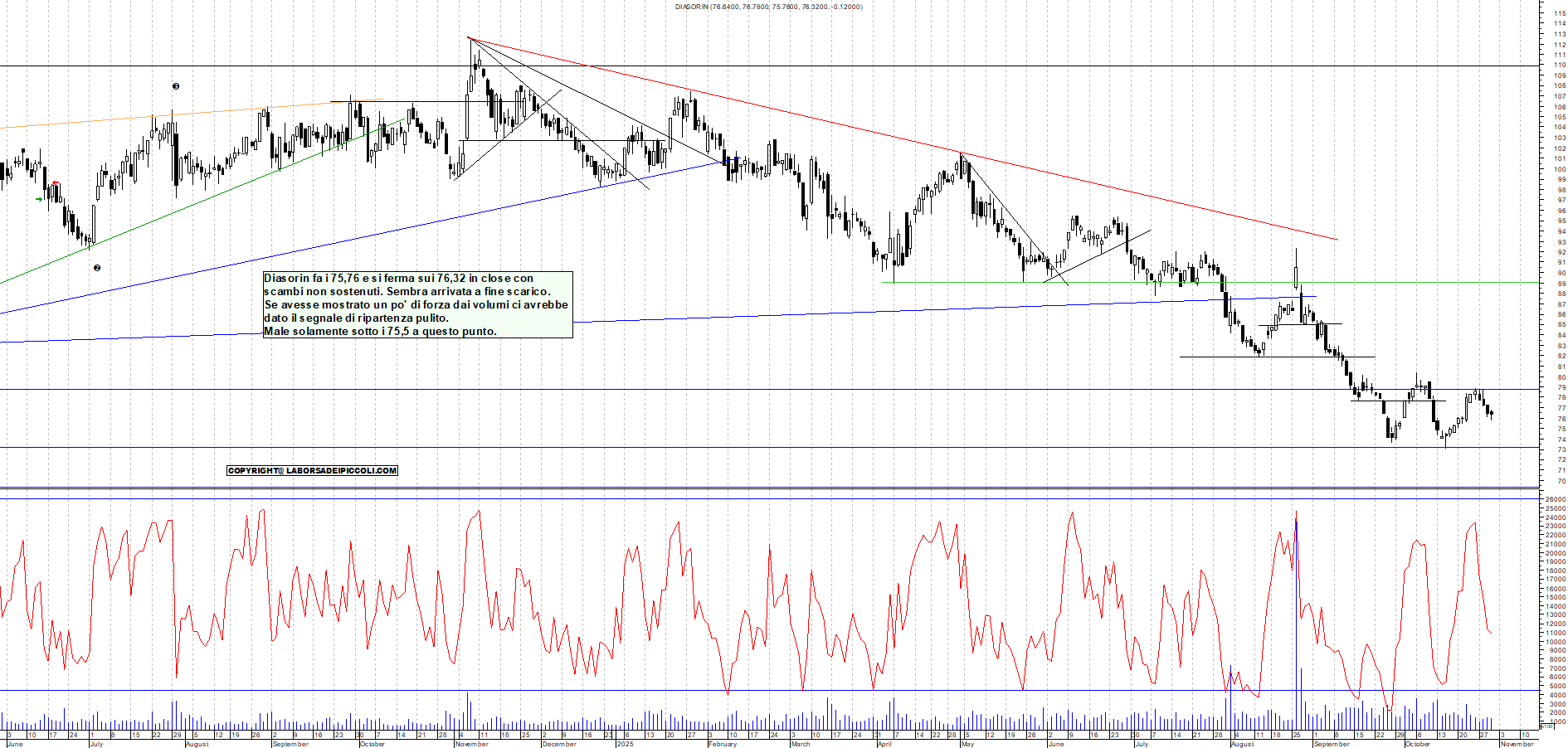Click the November label at far right
This screenshot has height=748, width=1568.
[x=1517, y=744]
